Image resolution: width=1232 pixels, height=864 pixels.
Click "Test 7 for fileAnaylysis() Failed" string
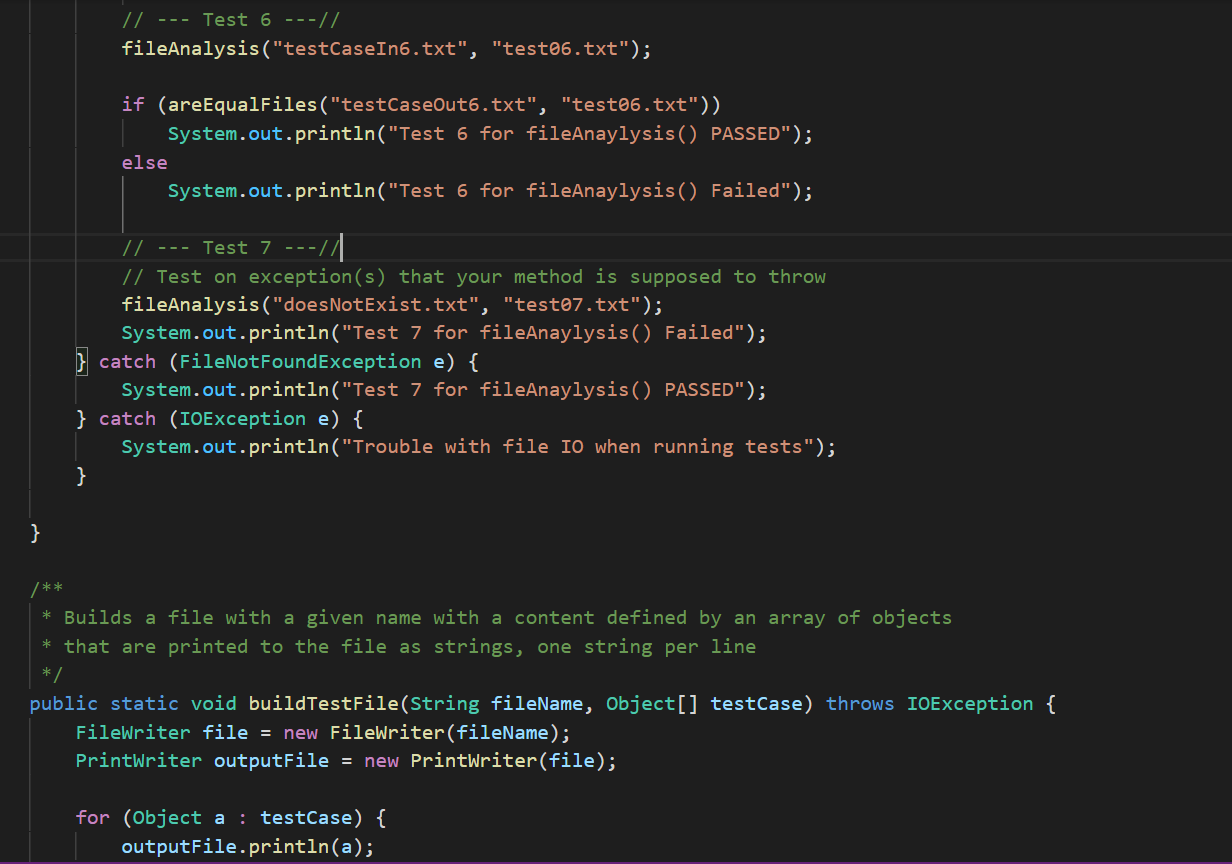pyautogui.click(x=542, y=333)
